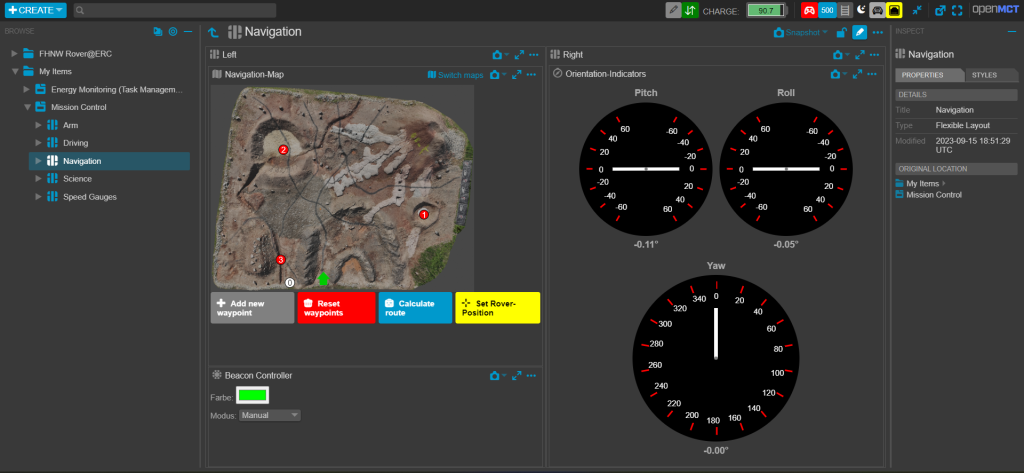
Task: Switch to the Styles tab
Action: pos(984,75)
